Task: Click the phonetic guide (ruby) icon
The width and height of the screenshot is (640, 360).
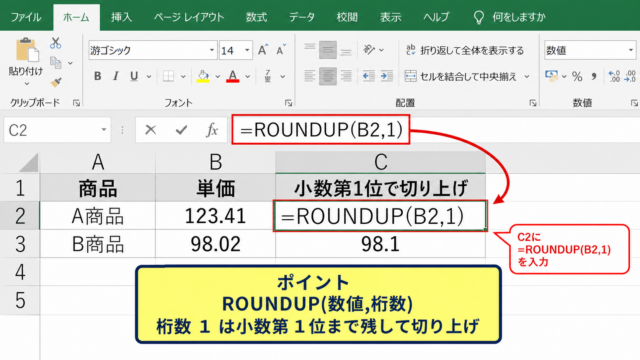Action: pos(268,76)
